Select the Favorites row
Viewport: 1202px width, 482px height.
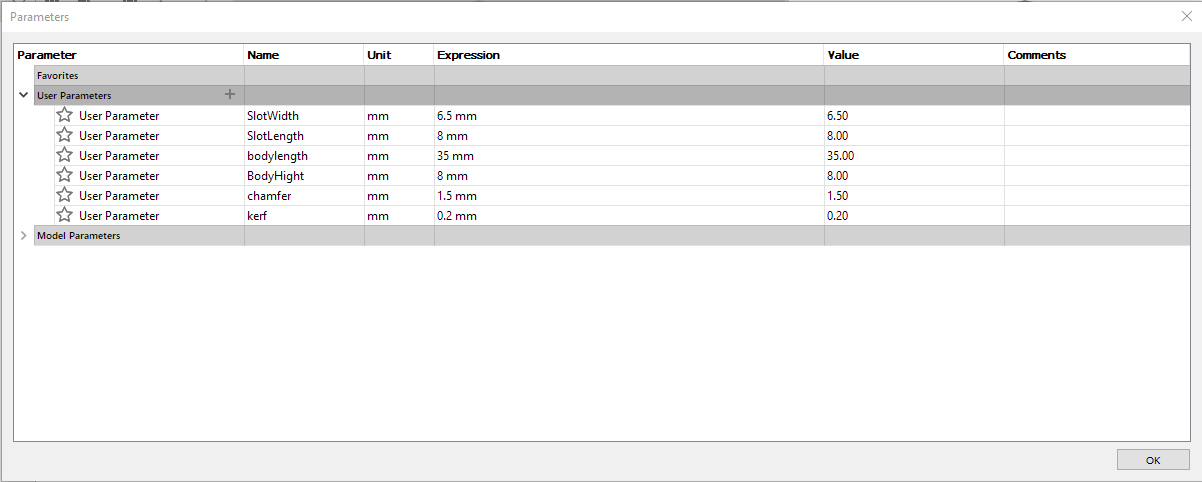pyautogui.click(x=612, y=75)
